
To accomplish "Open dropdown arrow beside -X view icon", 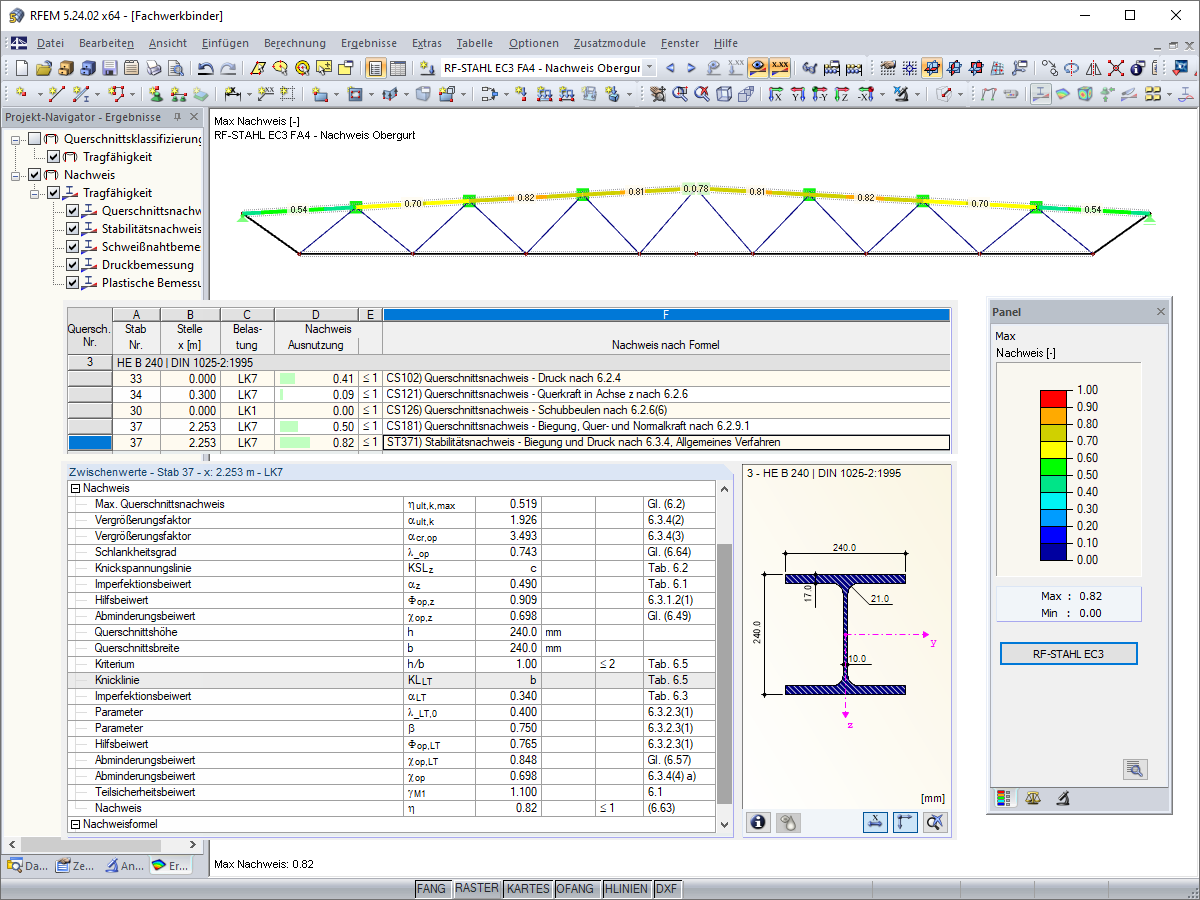I will click(880, 94).
